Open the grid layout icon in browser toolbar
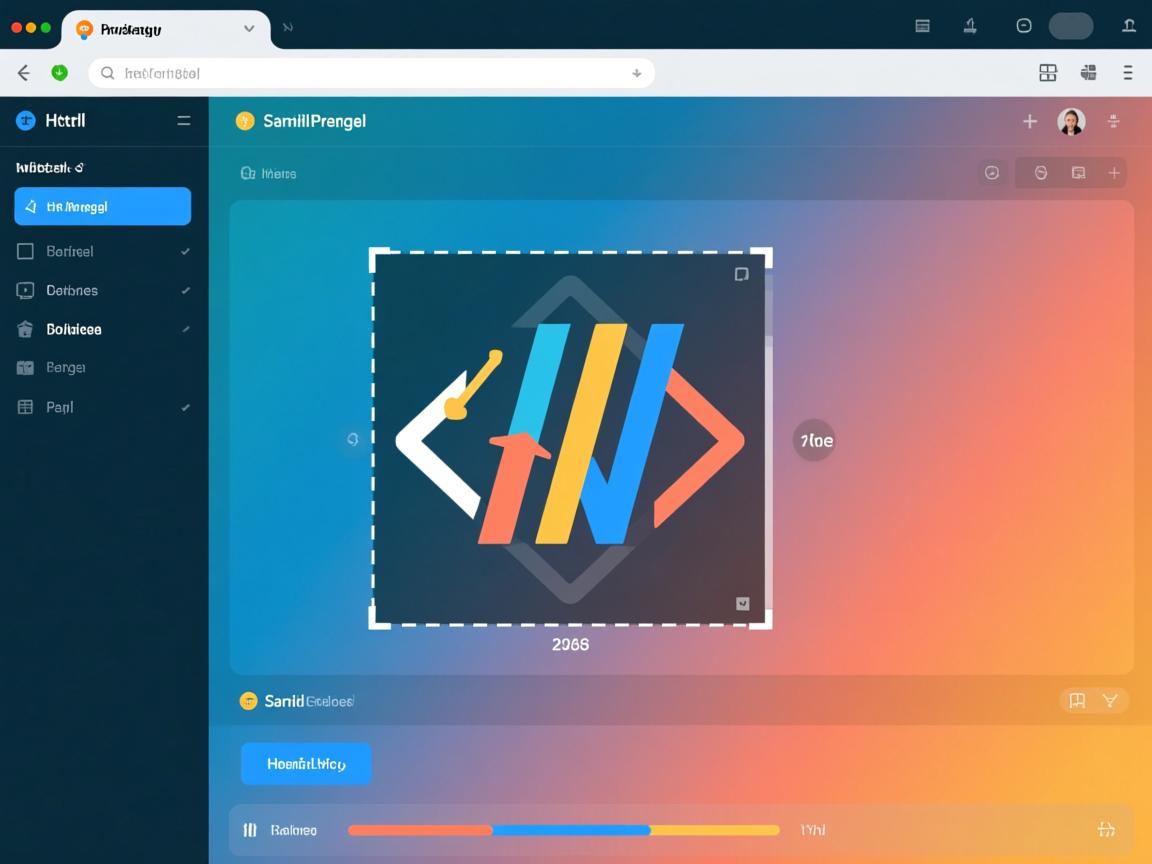1152x864 pixels. pyautogui.click(x=1047, y=73)
